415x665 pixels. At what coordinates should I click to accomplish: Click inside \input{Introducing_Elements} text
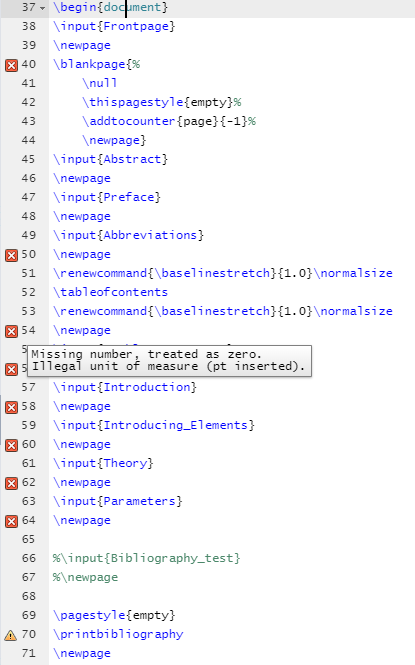[153, 425]
